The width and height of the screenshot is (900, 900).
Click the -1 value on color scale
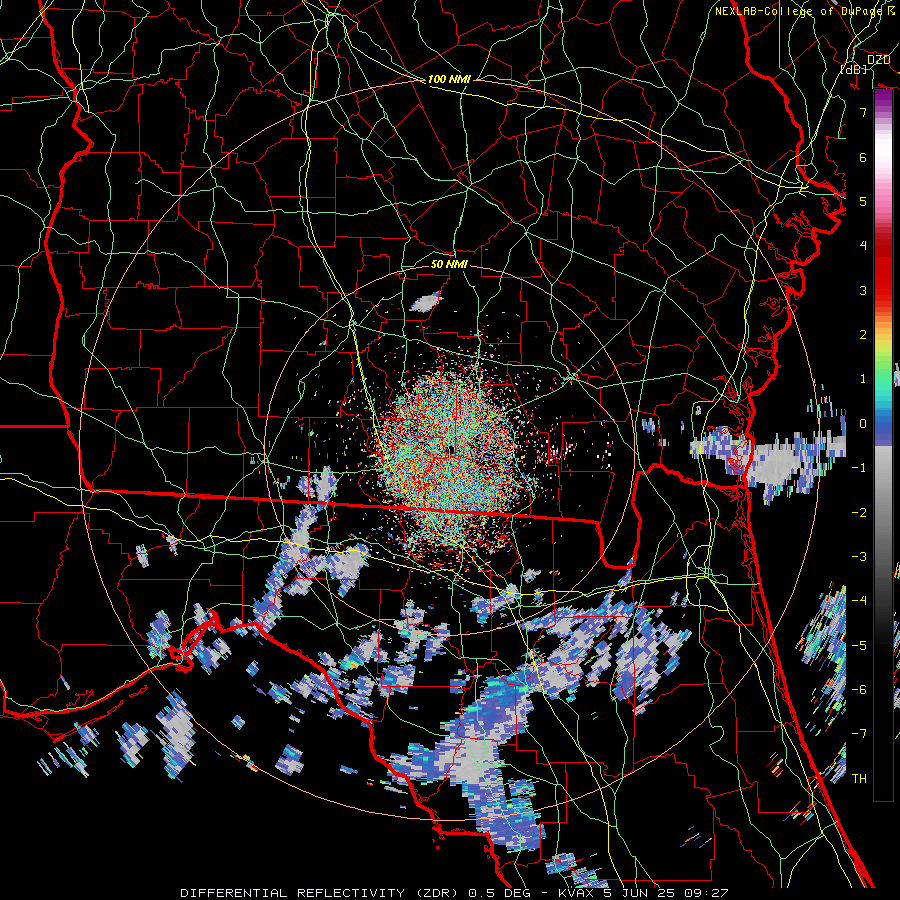pyautogui.click(x=859, y=468)
